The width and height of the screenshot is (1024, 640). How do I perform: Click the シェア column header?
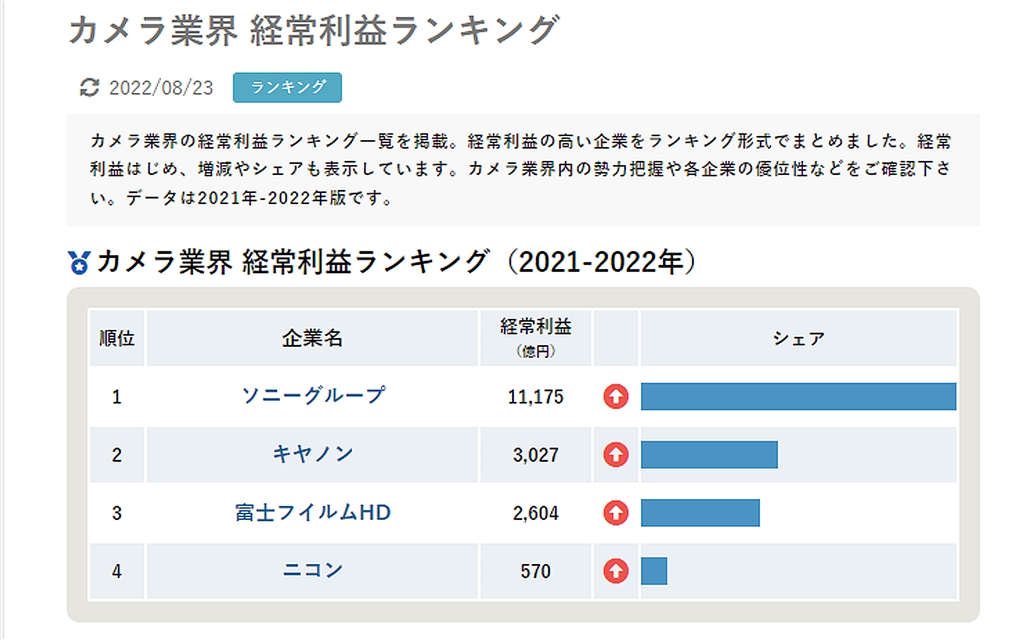798,338
